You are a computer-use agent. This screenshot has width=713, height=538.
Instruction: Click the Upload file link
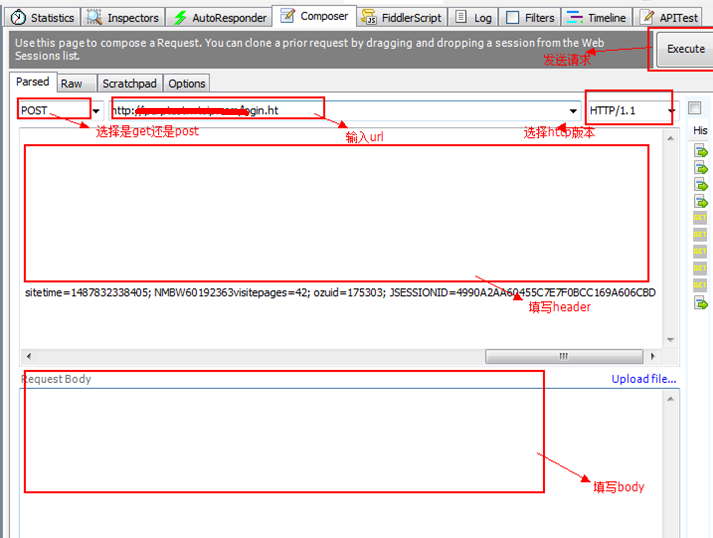click(643, 379)
